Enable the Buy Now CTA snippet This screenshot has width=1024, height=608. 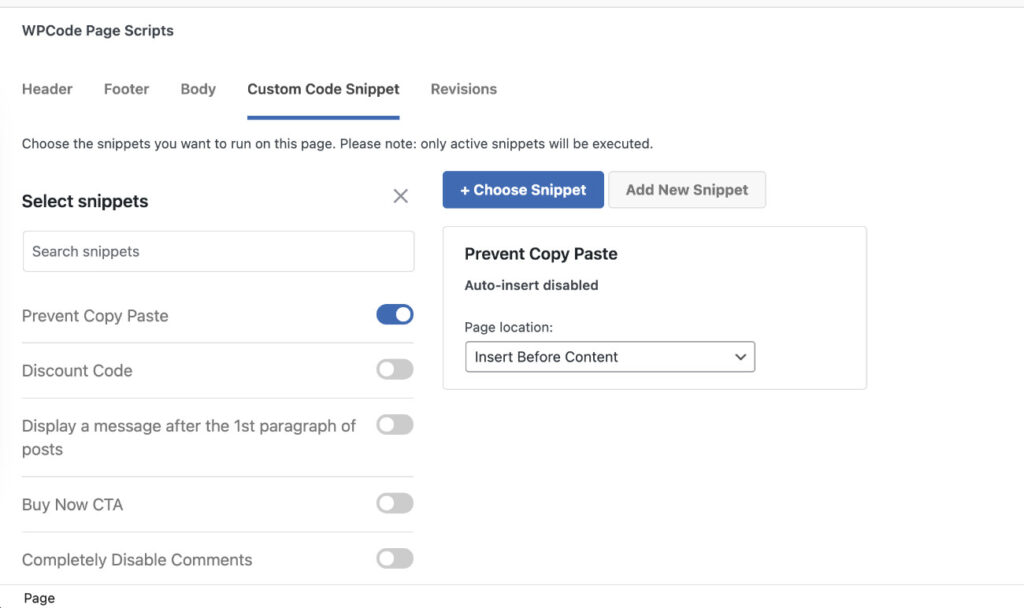coord(395,504)
